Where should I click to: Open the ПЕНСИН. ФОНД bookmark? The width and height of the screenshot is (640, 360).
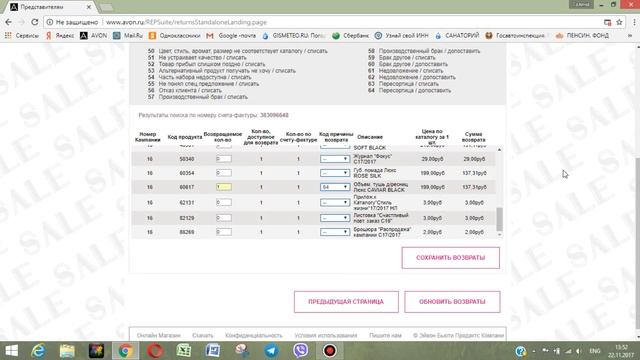tap(582, 36)
